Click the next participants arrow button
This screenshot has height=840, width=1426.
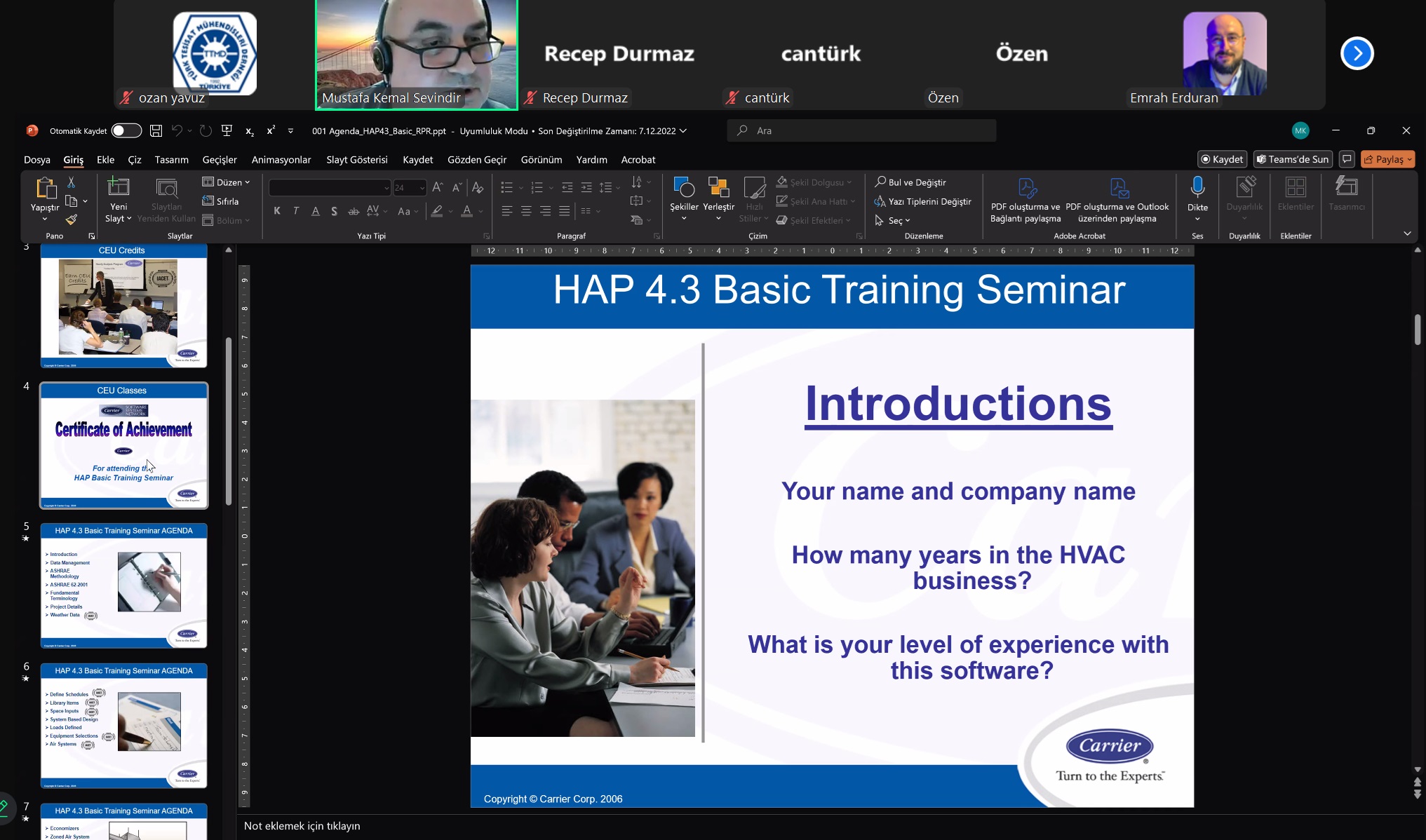point(1357,53)
